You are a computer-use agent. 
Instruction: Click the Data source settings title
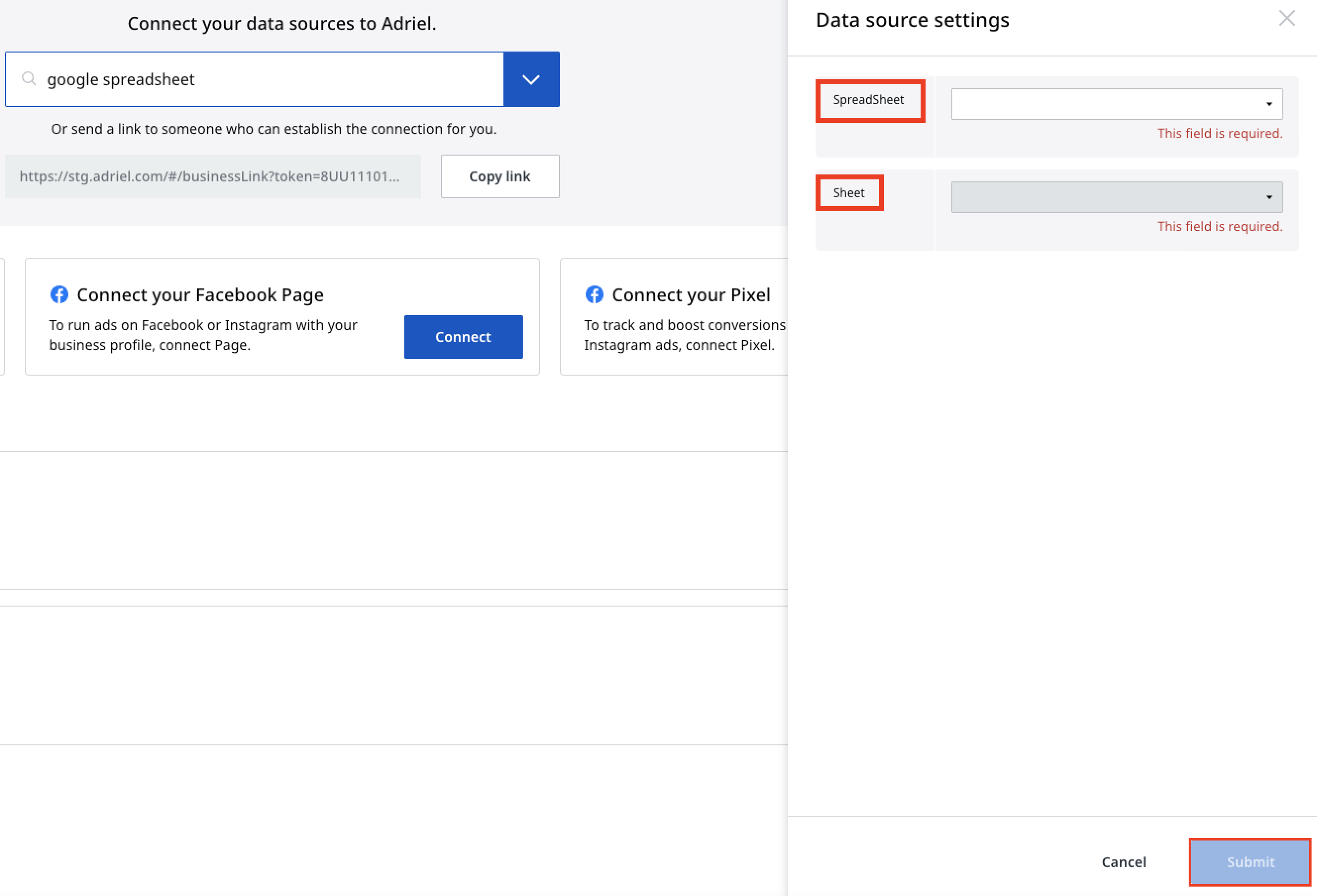[912, 20]
